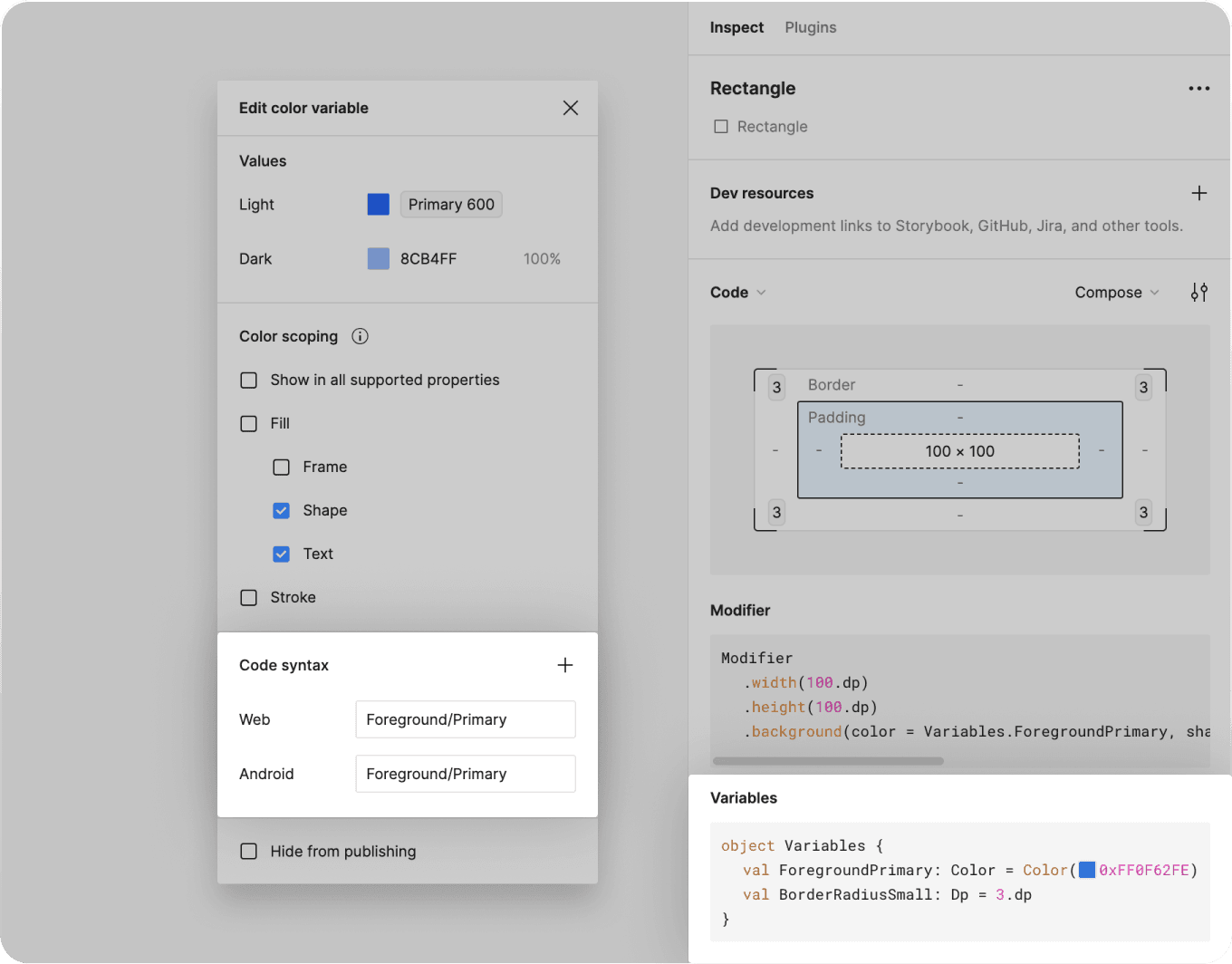Select the Inspect tab
The width and height of the screenshot is (1232, 964).
[x=736, y=27]
